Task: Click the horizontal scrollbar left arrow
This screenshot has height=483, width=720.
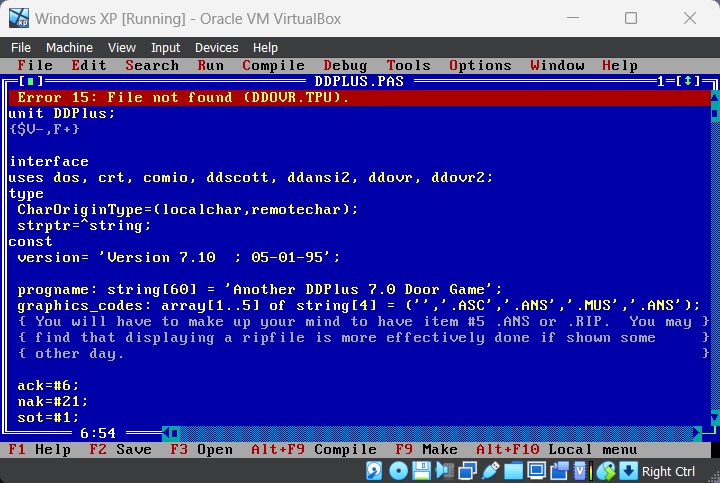Action: click(167, 432)
